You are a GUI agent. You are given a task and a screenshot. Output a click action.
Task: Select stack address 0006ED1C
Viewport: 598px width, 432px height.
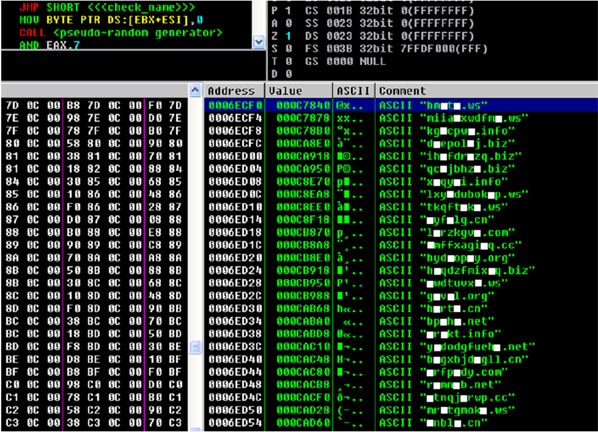point(235,245)
